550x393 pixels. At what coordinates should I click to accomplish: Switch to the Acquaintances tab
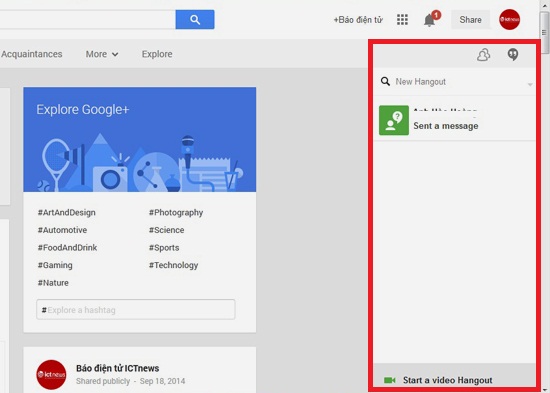point(32,54)
